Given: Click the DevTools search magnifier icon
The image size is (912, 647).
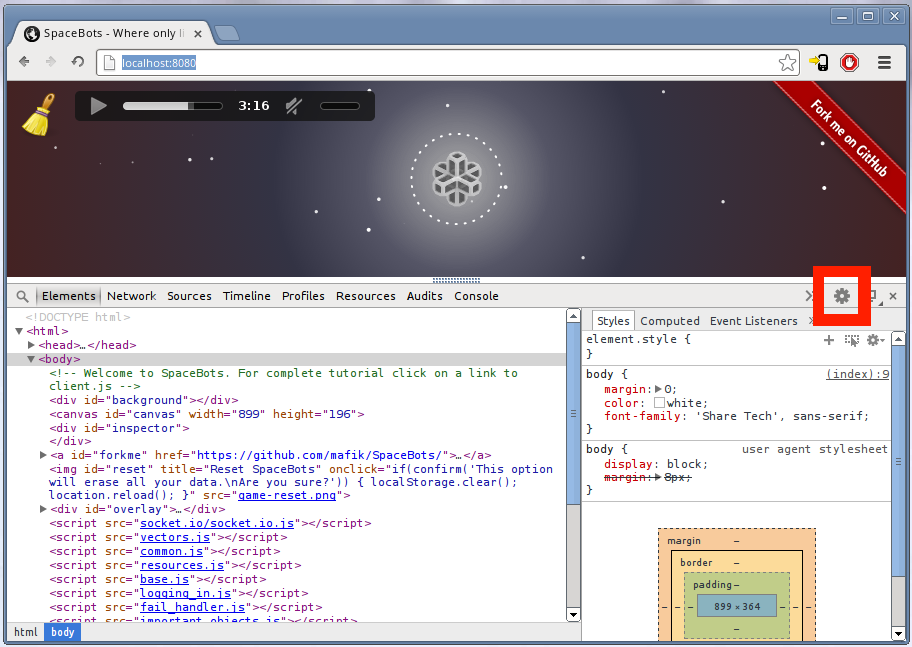Looking at the screenshot, I should click(x=22, y=296).
